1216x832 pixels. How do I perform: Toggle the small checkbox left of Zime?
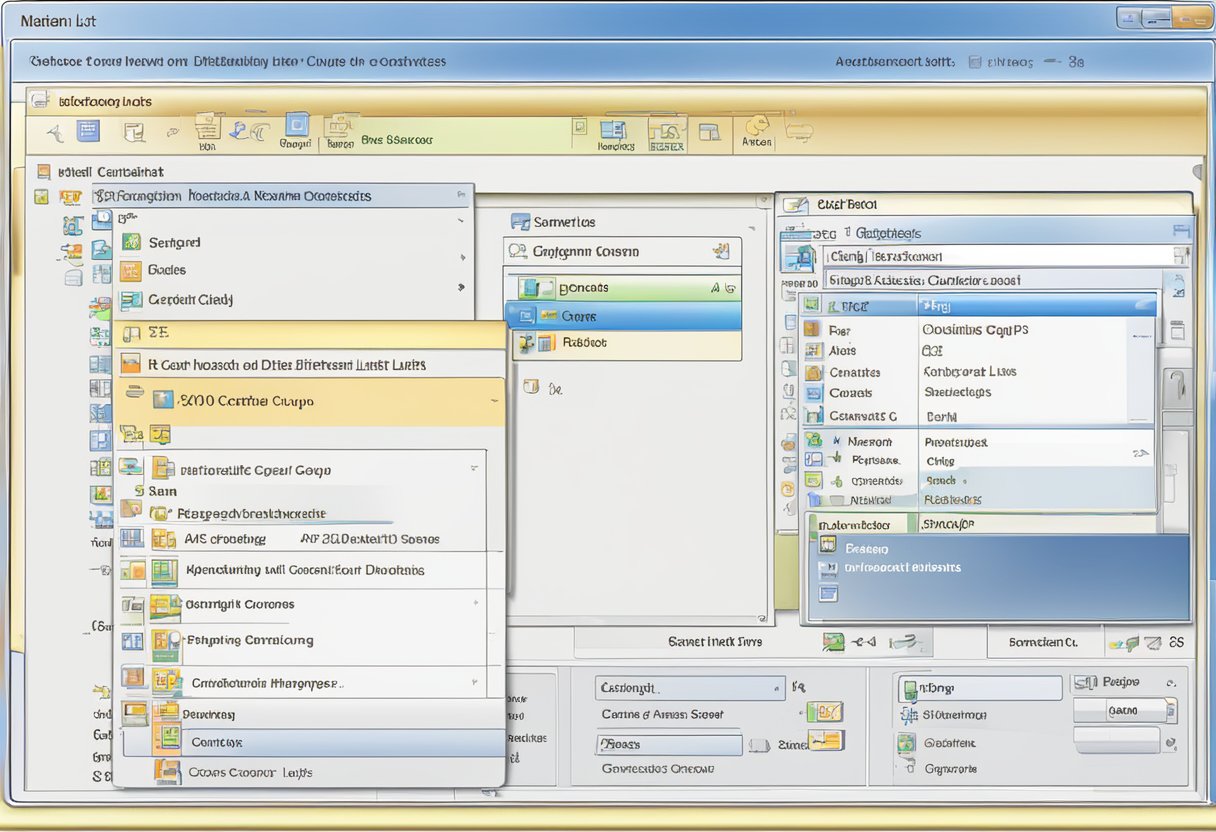(759, 745)
